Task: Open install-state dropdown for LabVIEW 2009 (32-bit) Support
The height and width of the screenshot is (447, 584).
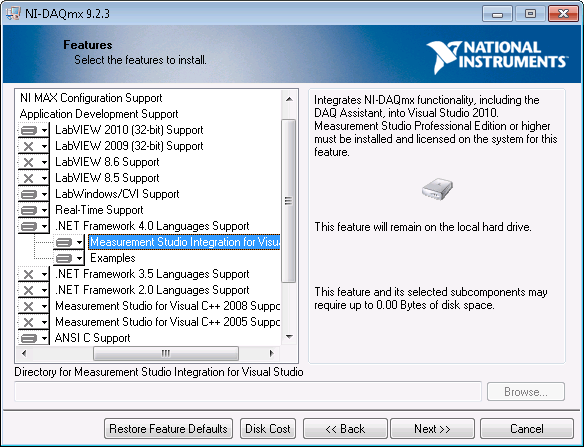Action: click(x=33, y=146)
